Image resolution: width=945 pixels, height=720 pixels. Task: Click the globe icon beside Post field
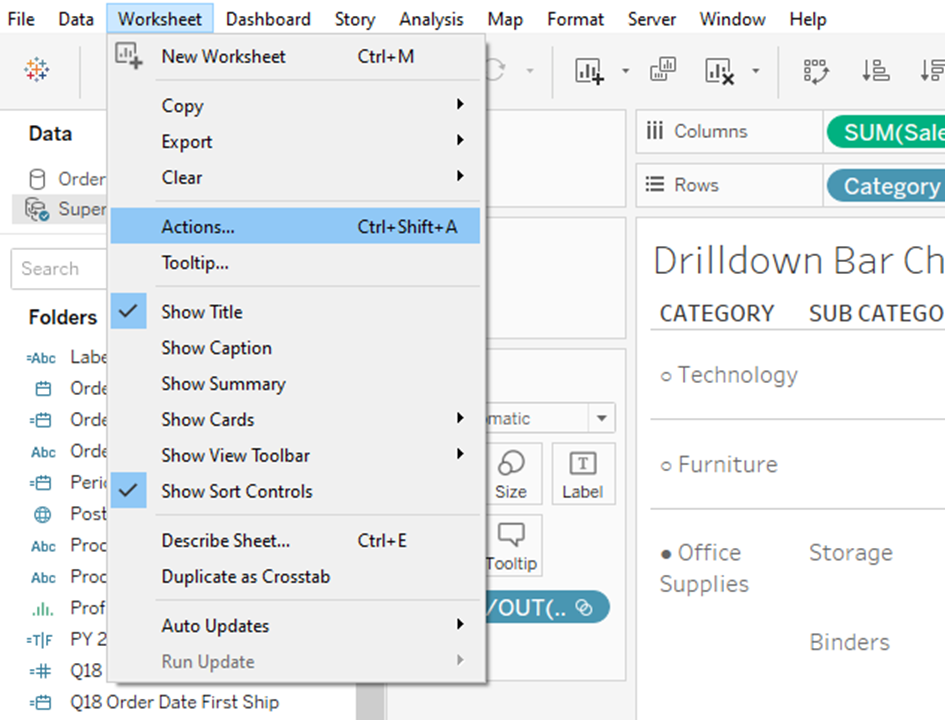coord(43,515)
